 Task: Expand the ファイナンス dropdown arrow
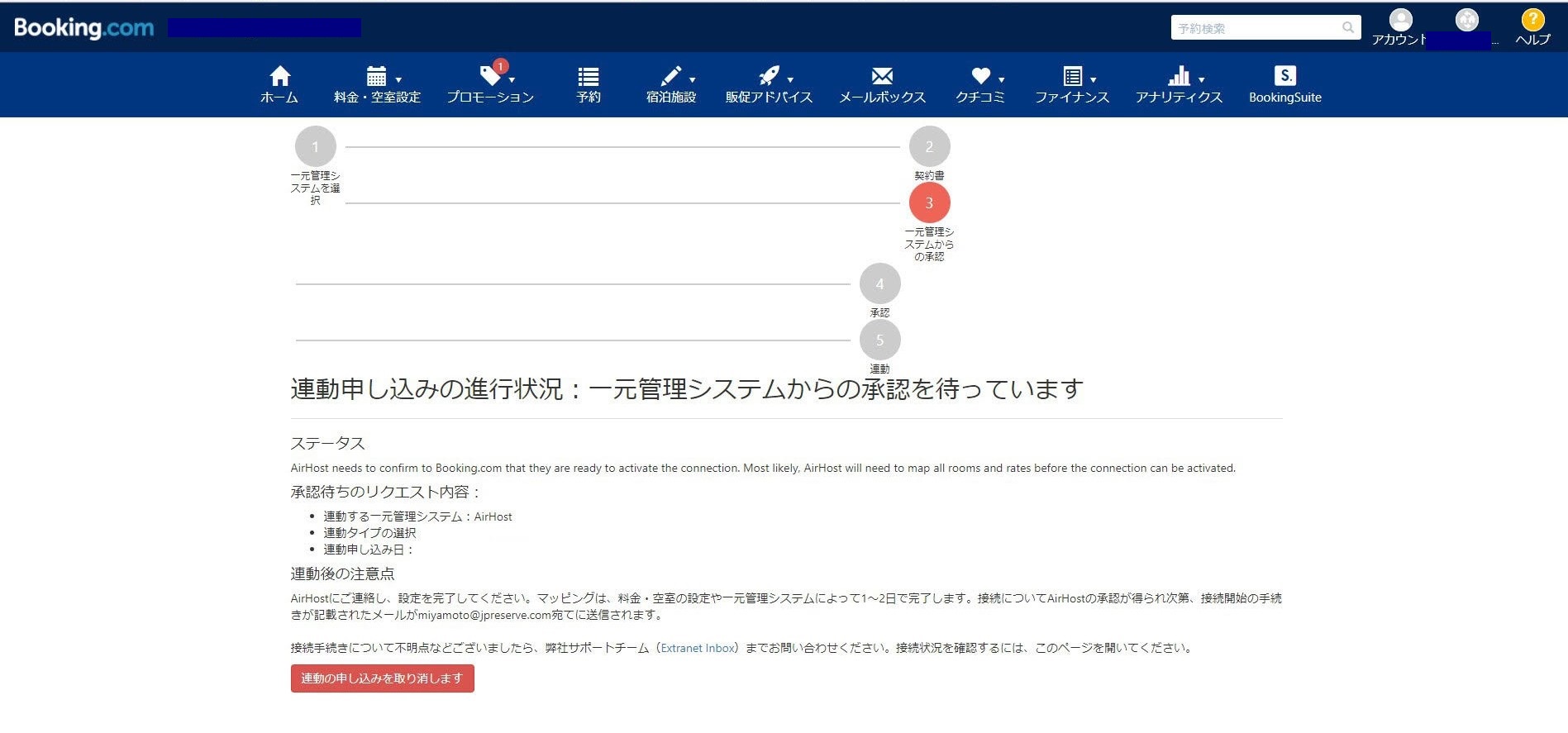click(x=1093, y=80)
